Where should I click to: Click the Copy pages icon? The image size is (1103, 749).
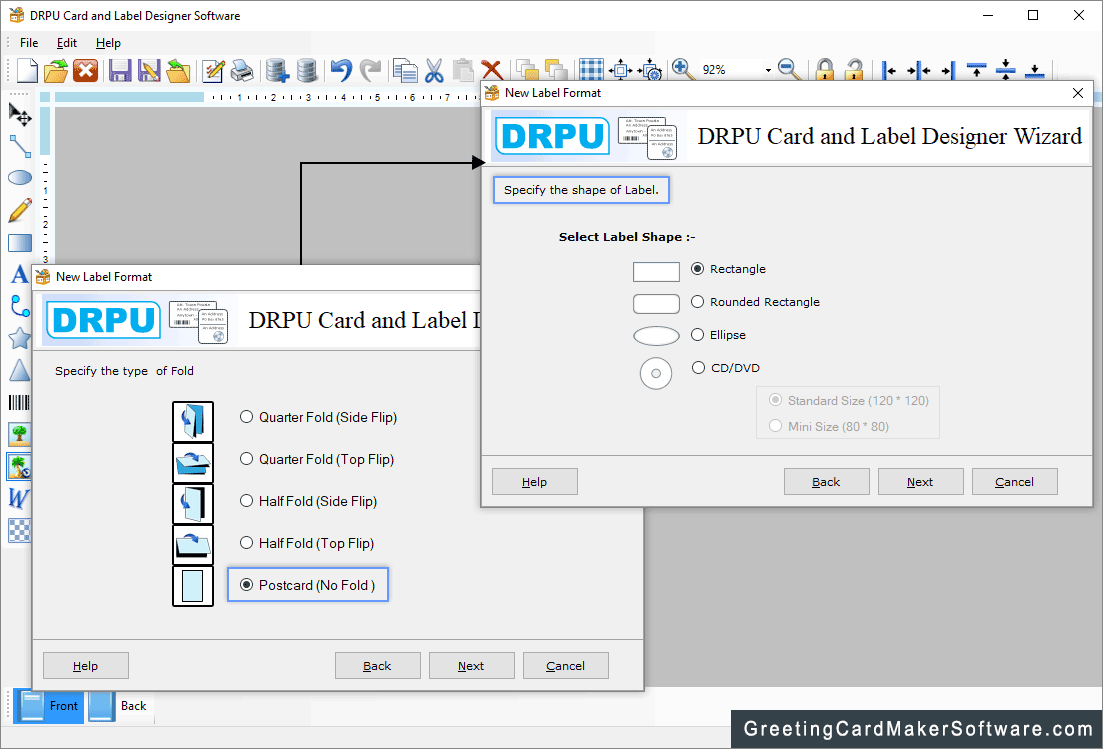point(404,70)
